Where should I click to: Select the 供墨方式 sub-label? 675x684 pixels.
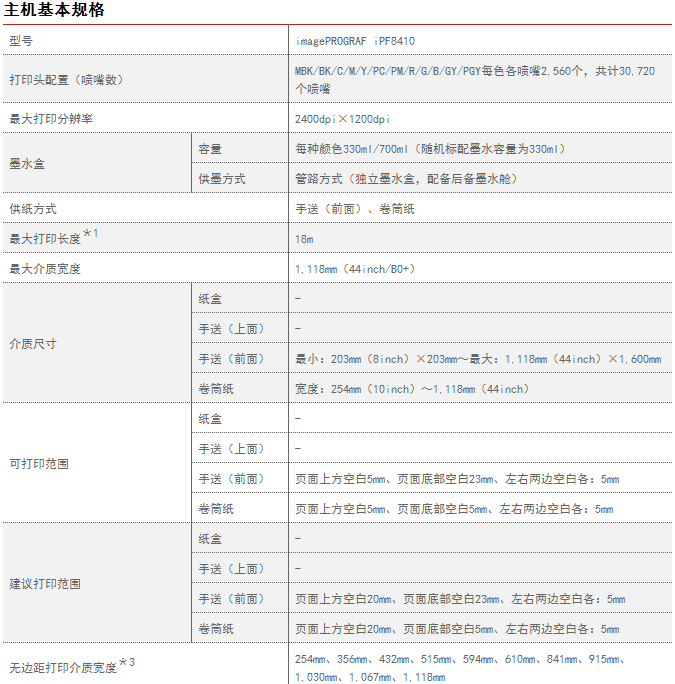coord(222,179)
